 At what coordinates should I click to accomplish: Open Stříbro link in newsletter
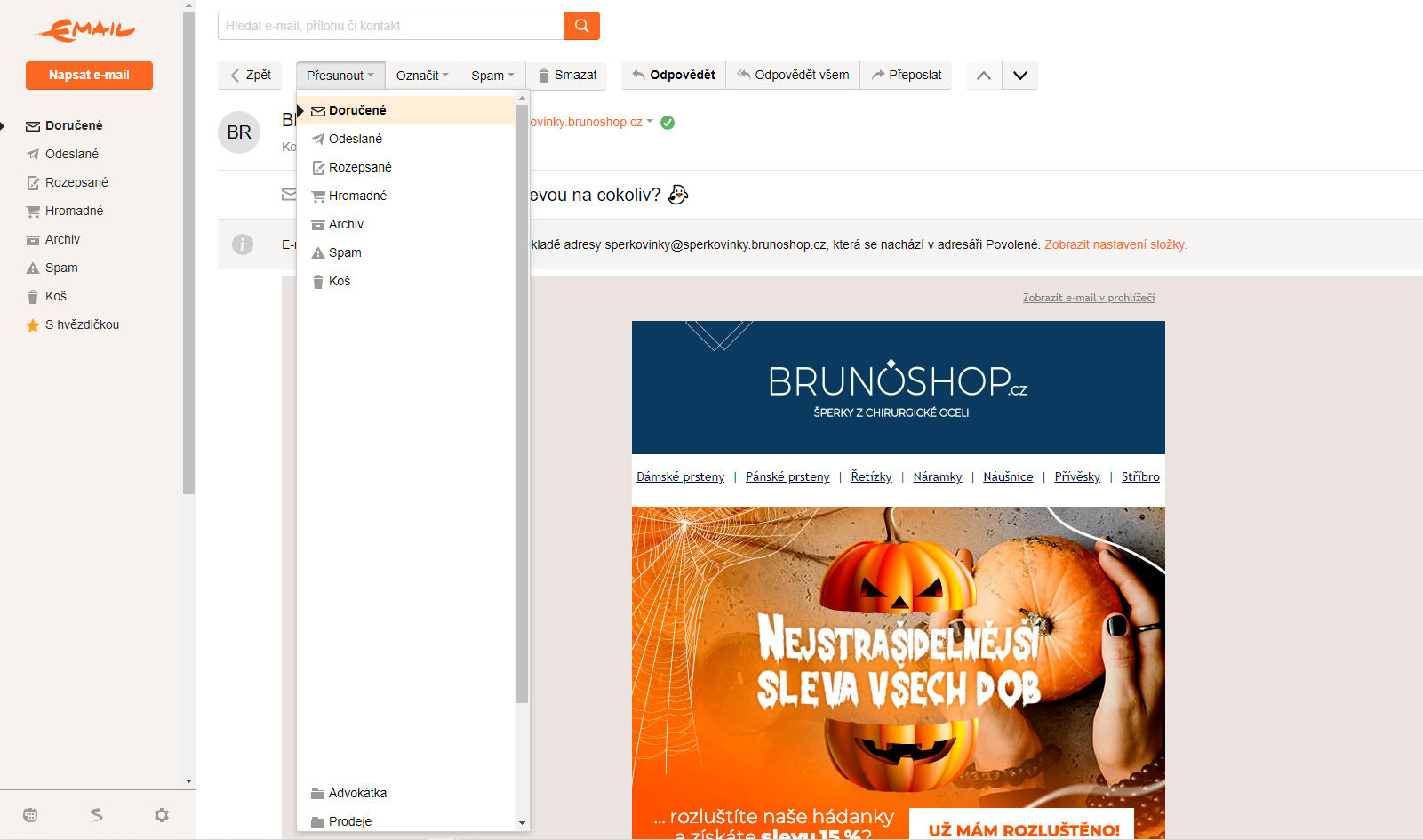1140,477
